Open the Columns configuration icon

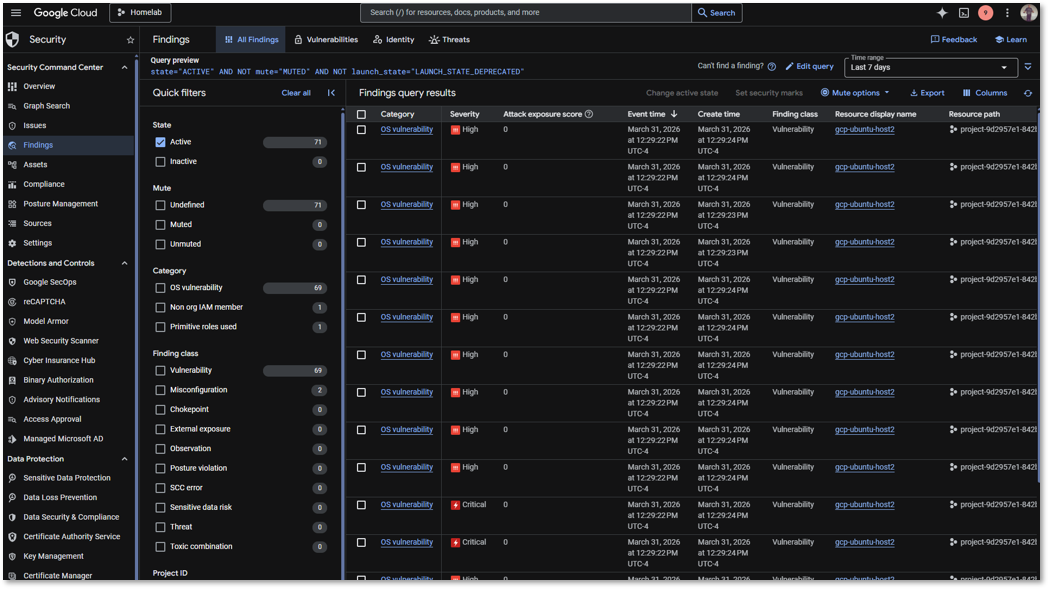983,92
